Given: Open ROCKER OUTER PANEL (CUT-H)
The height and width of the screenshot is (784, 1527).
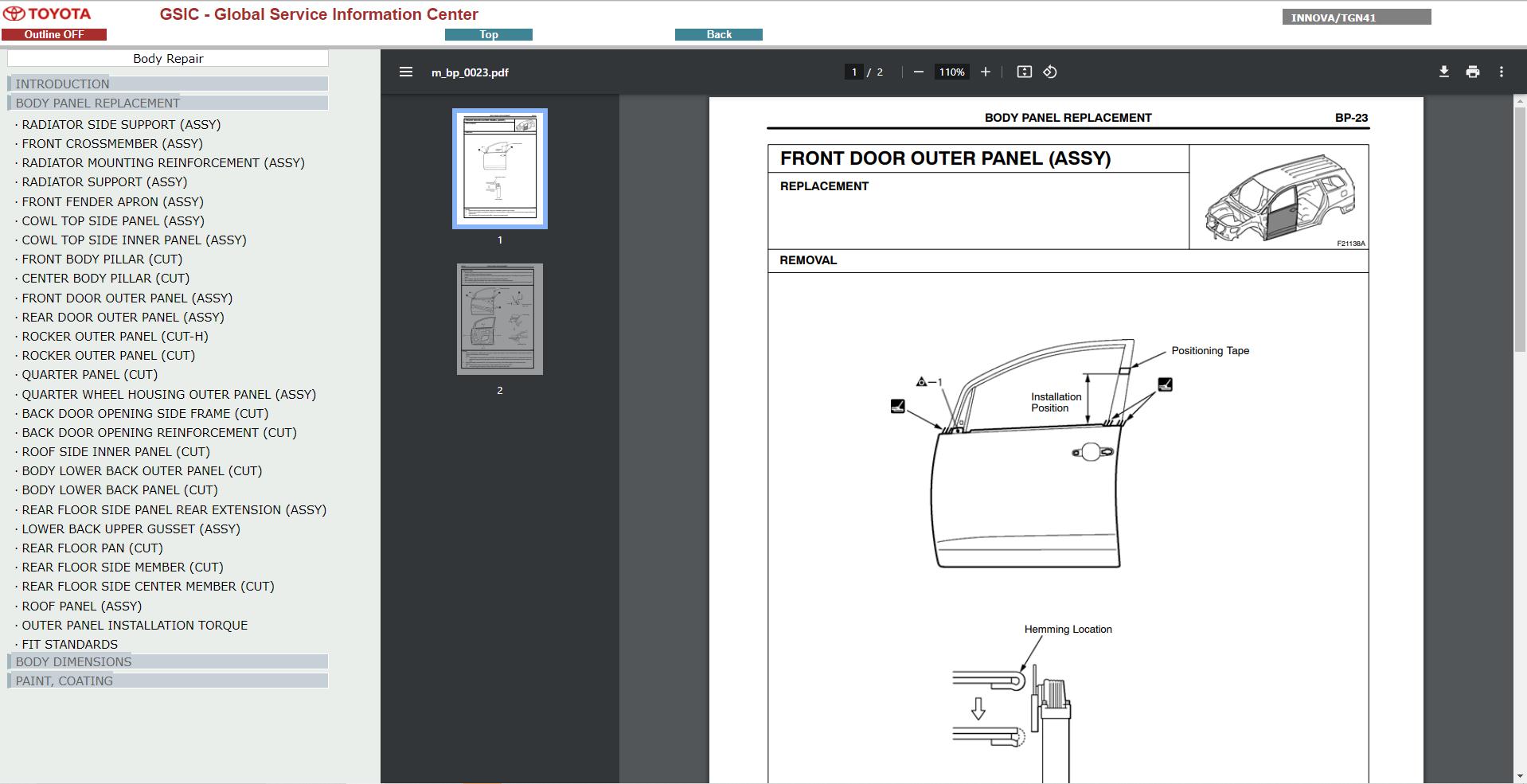Looking at the screenshot, I should [x=115, y=336].
